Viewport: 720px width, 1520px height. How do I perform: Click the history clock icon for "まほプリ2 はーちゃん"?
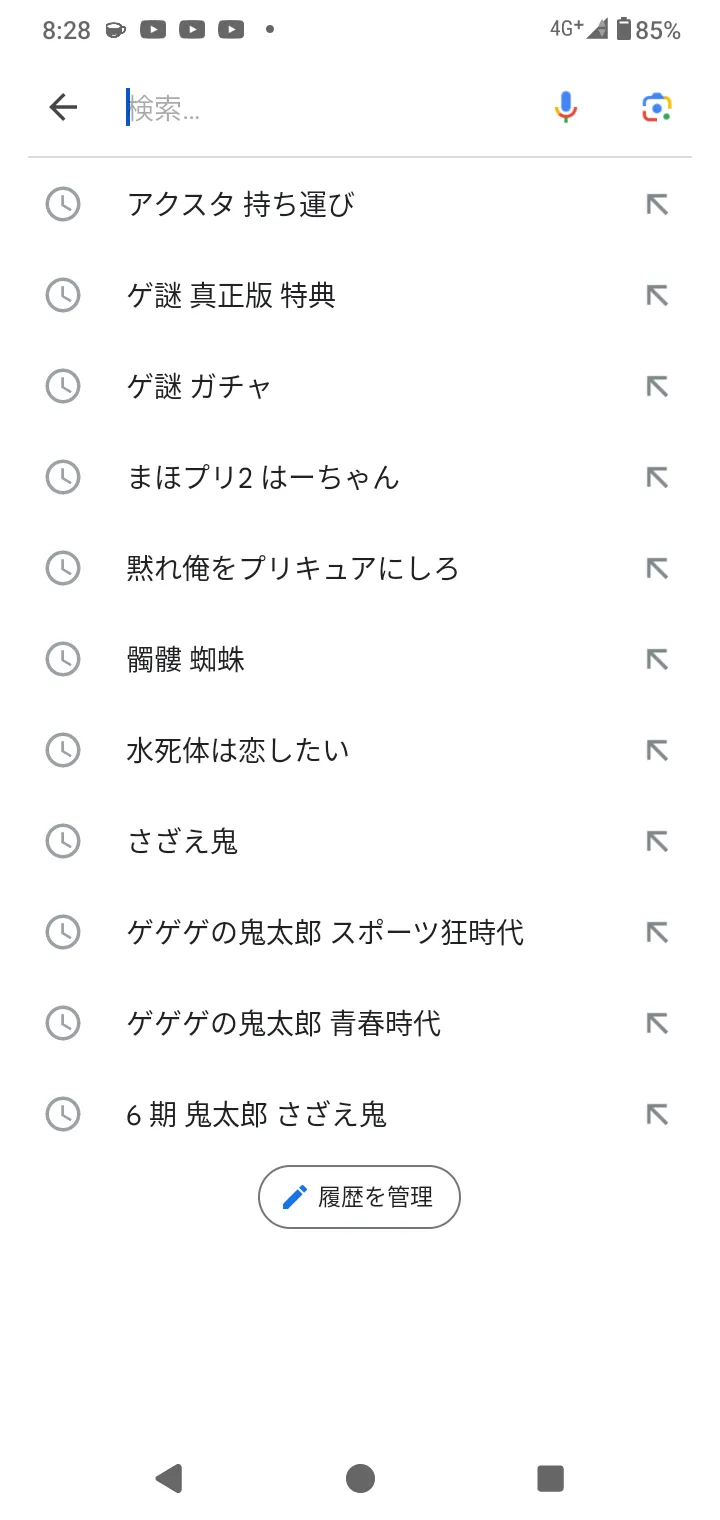[x=63, y=478]
